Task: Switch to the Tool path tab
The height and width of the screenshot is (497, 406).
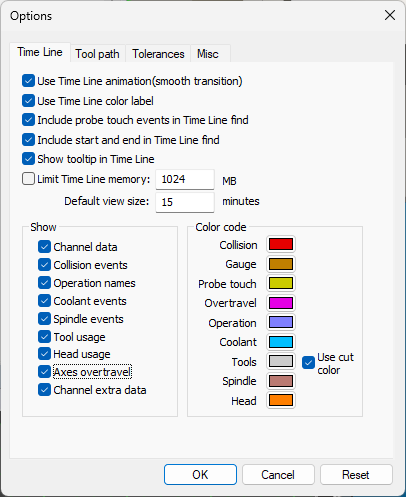Action: coord(97,54)
